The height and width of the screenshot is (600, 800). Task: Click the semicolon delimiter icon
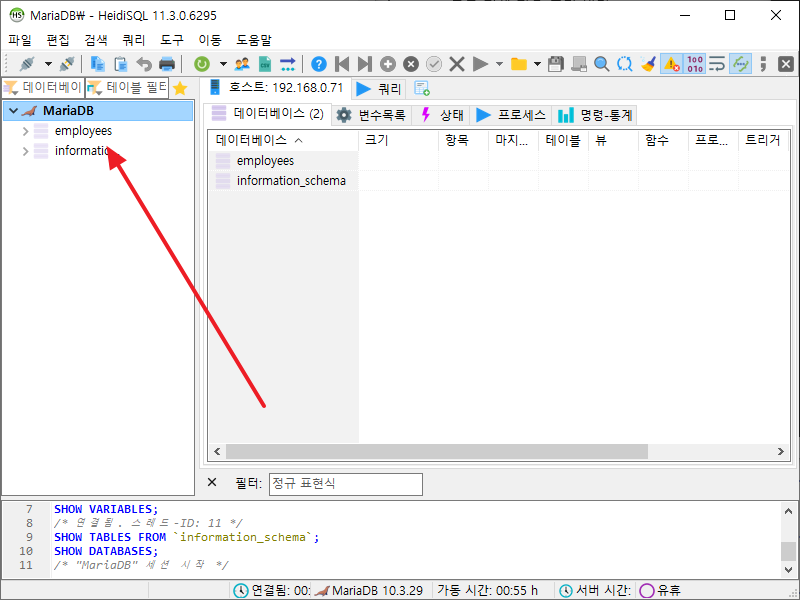(x=763, y=64)
